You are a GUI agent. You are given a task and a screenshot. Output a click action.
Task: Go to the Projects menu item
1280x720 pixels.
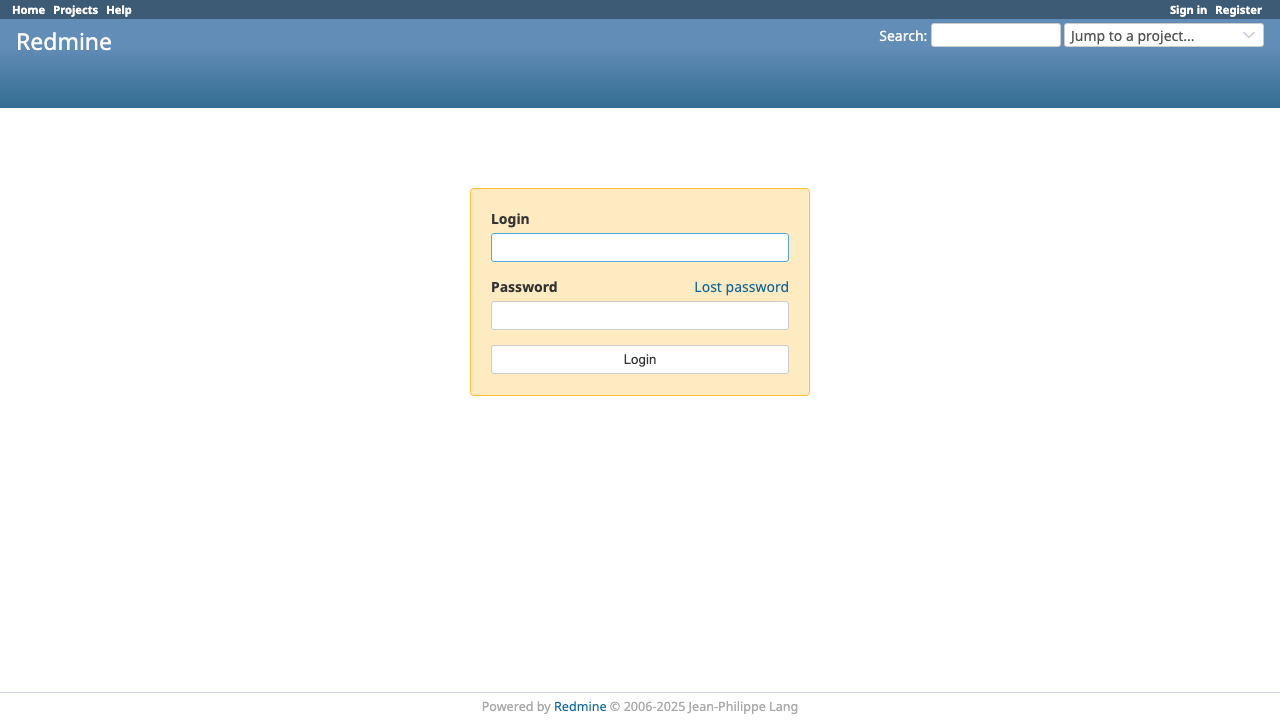pos(75,10)
